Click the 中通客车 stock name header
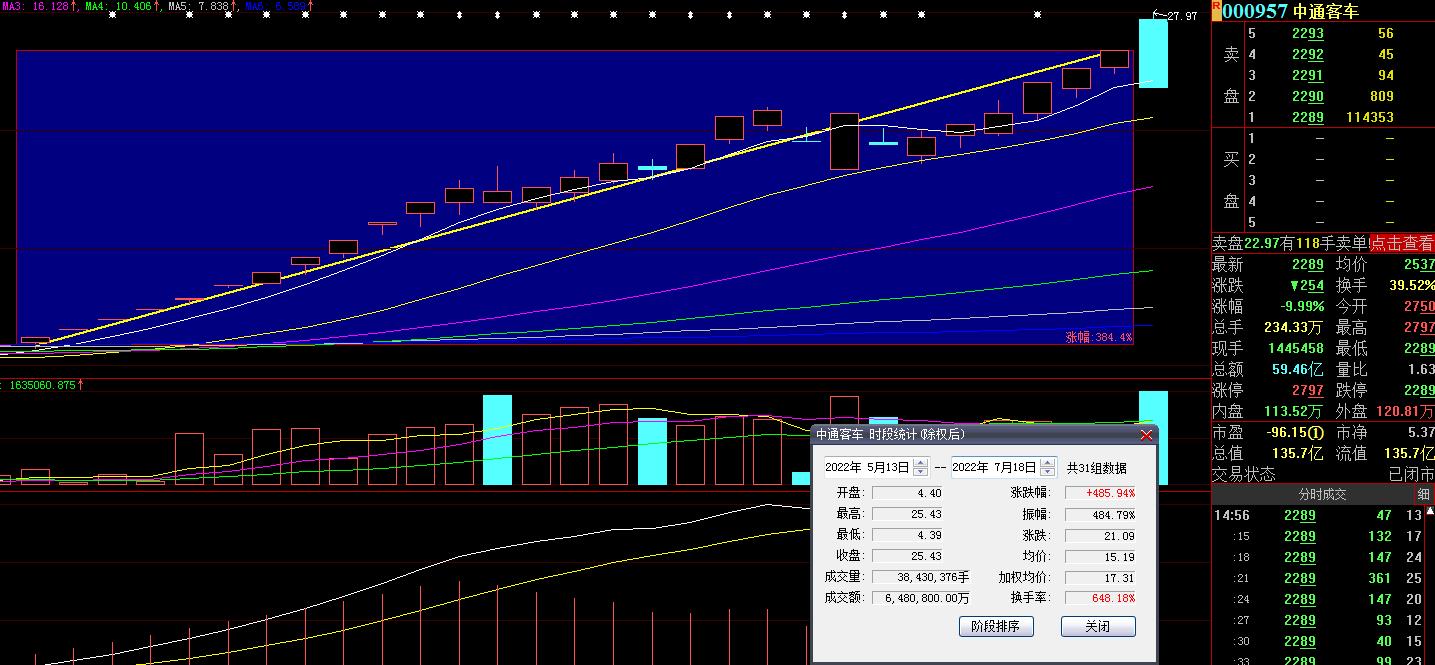The height and width of the screenshot is (665, 1435). tap(1326, 11)
